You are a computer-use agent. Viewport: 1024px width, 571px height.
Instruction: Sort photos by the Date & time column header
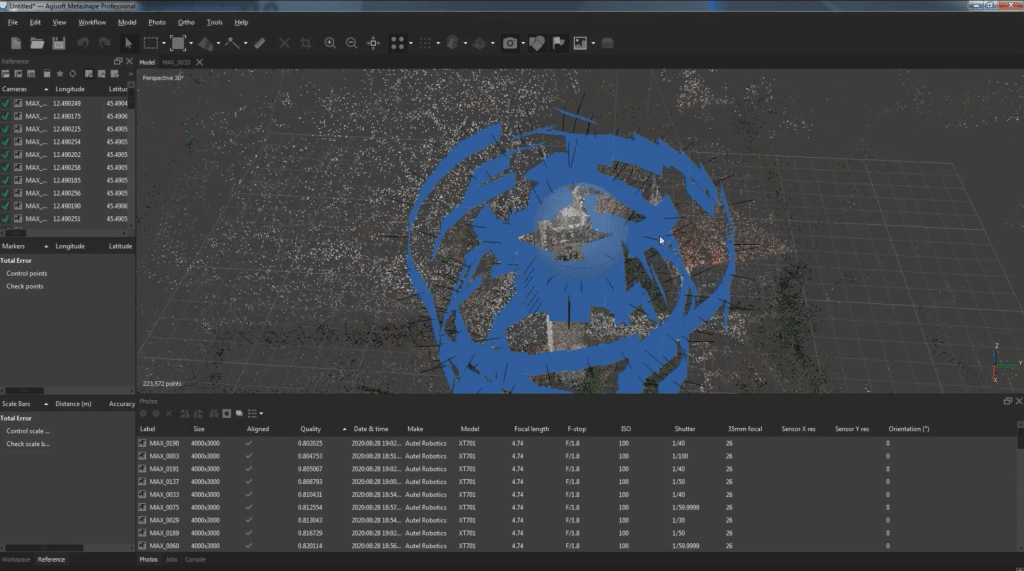click(371, 429)
